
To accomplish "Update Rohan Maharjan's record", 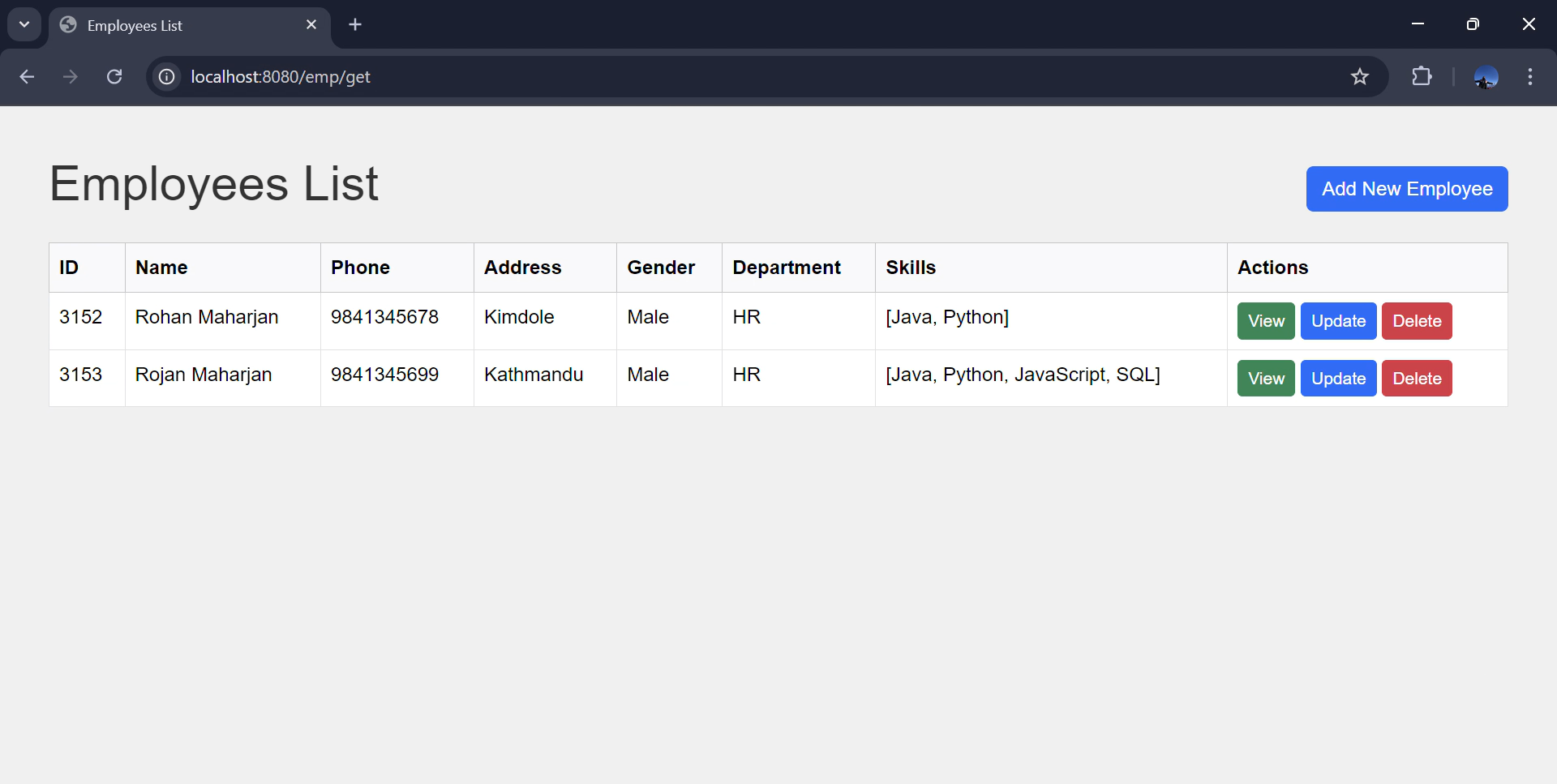I will (x=1338, y=321).
